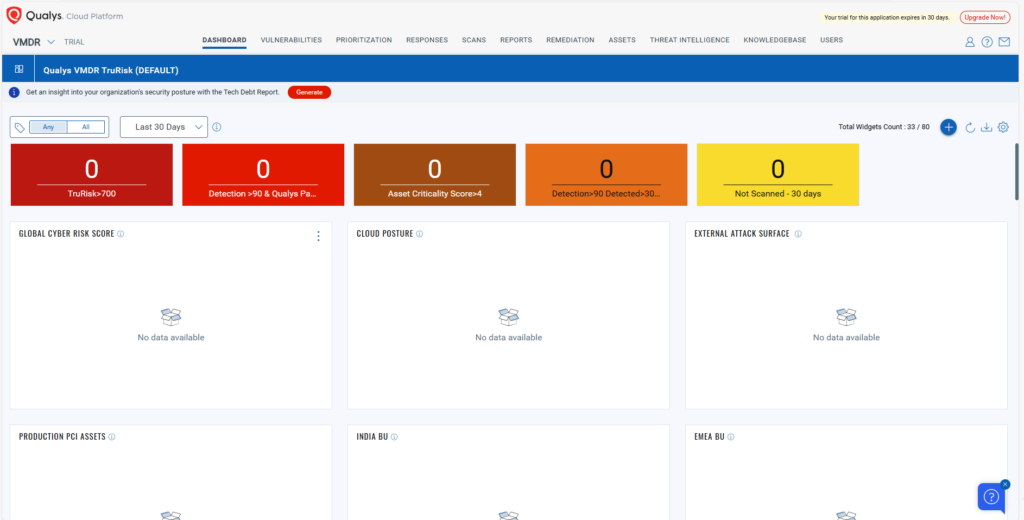Refresh the dashboard widgets
The image size is (1024, 520).
pos(970,127)
